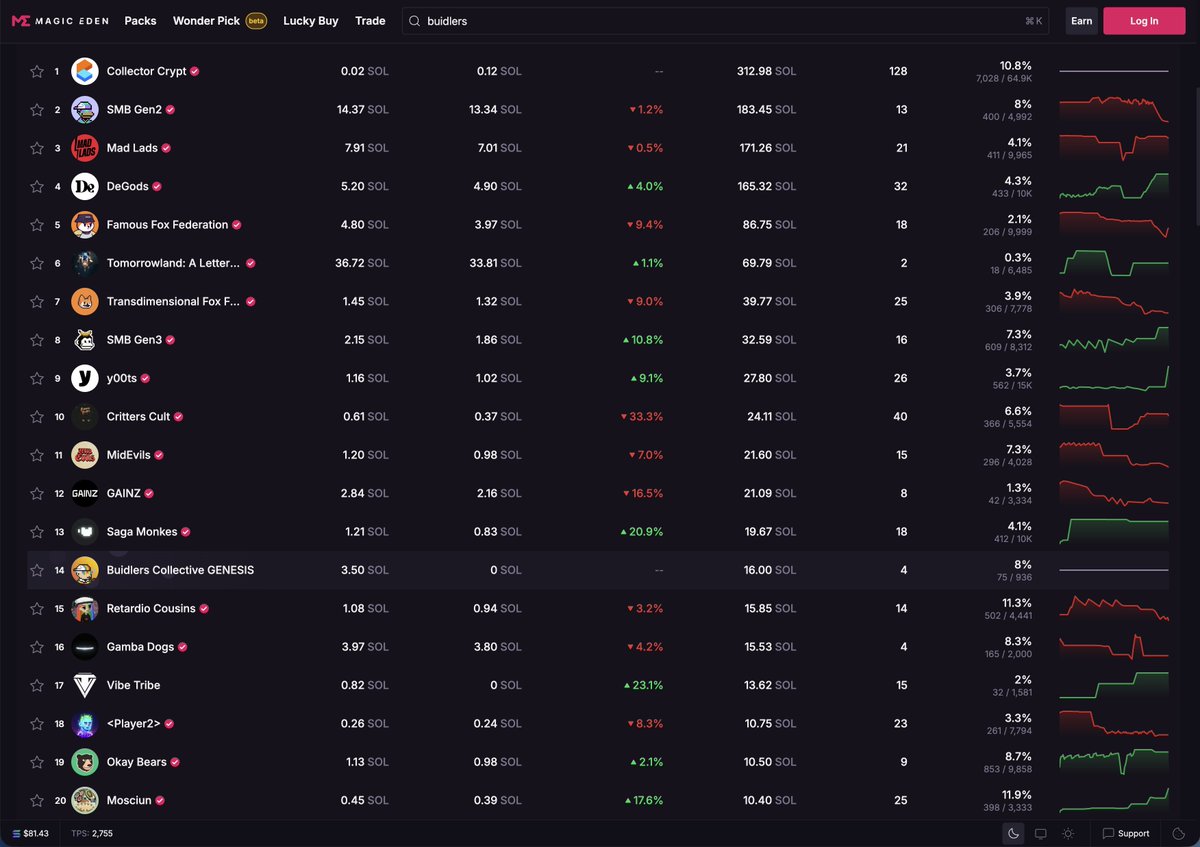This screenshot has width=1200, height=847.
Task: Click Mad Lads floor price 7.91 SOL
Action: [367, 148]
